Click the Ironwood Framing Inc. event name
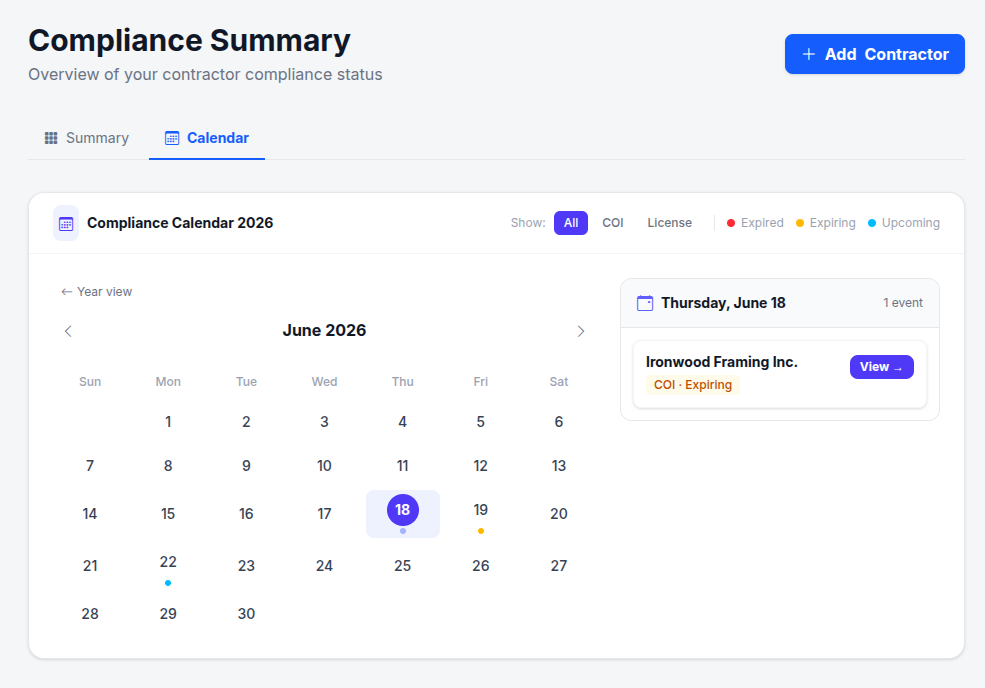Screen dimensions: 985x688 [722, 362]
